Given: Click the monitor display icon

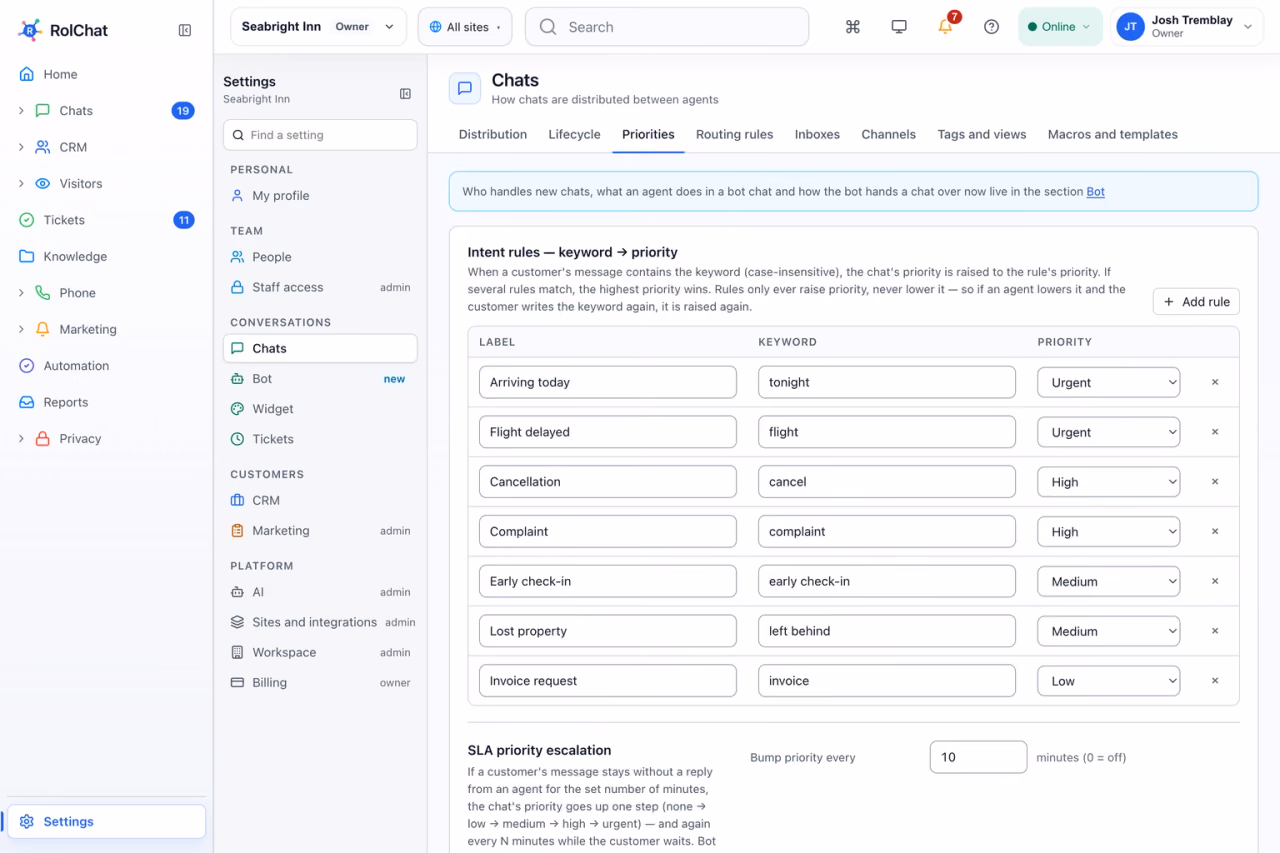Looking at the screenshot, I should [899, 27].
